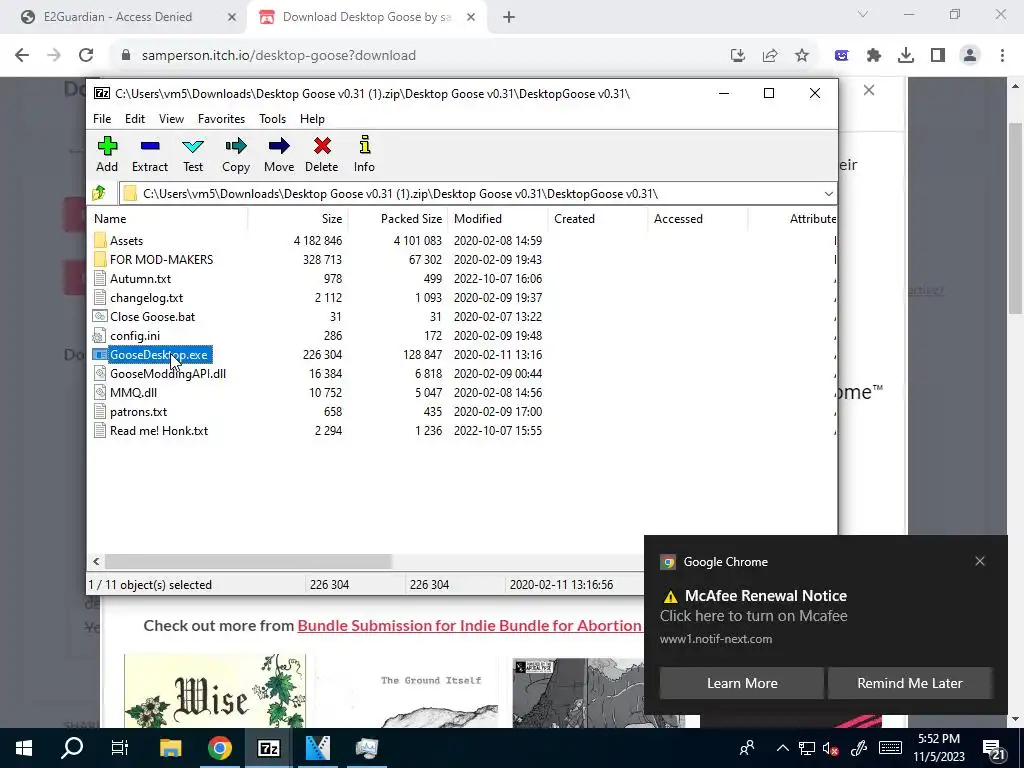Open the Help menu in 7-Zip
Viewport: 1024px width, 768px height.
click(x=312, y=119)
